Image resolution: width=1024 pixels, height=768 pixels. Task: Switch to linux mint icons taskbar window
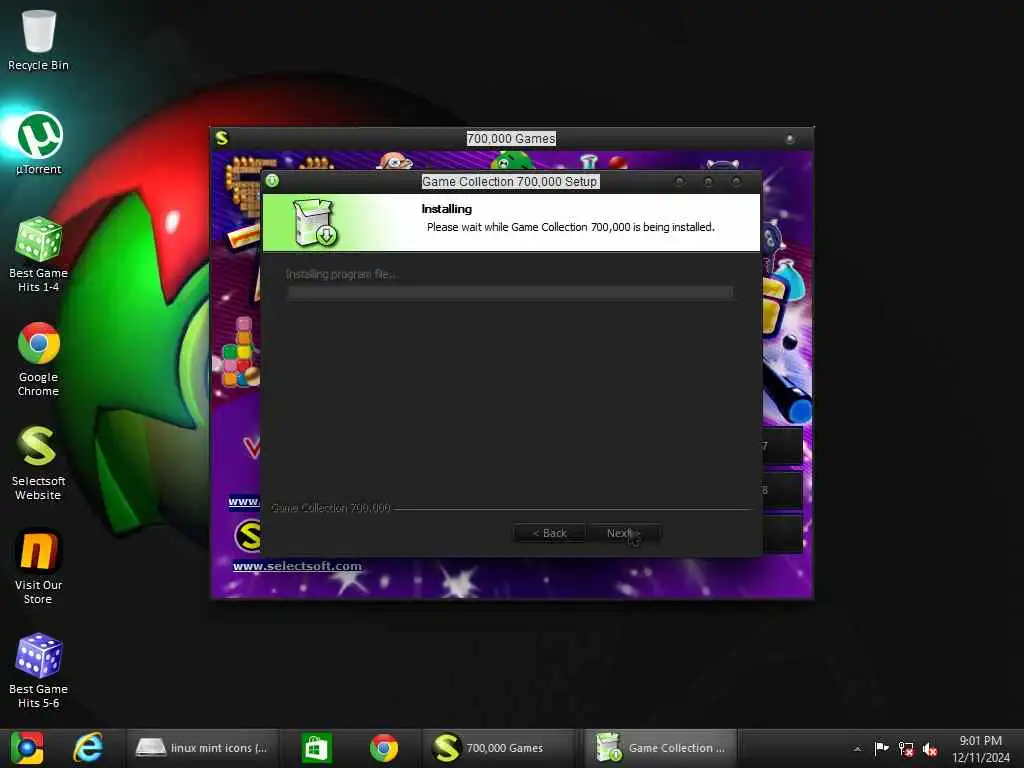tap(202, 748)
